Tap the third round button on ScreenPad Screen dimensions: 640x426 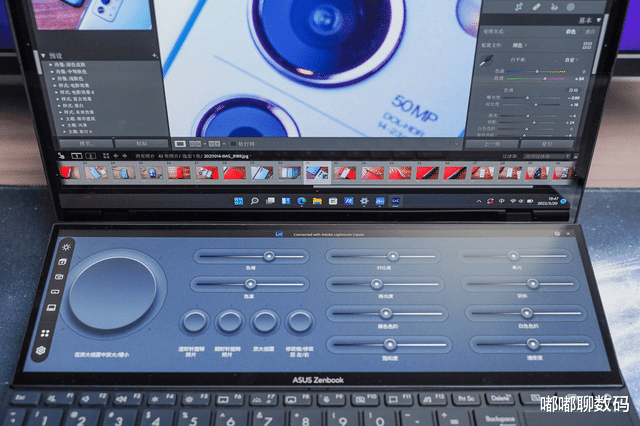click(265, 321)
